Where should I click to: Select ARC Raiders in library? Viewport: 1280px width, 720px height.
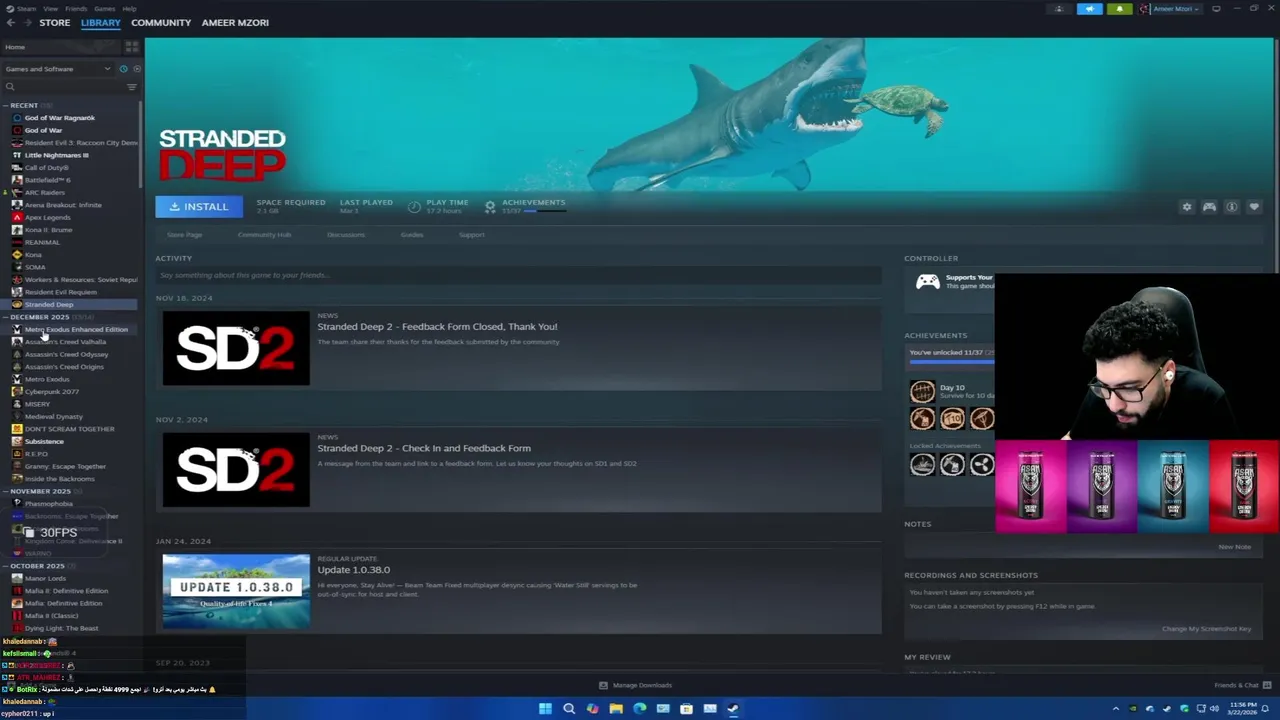(44, 192)
